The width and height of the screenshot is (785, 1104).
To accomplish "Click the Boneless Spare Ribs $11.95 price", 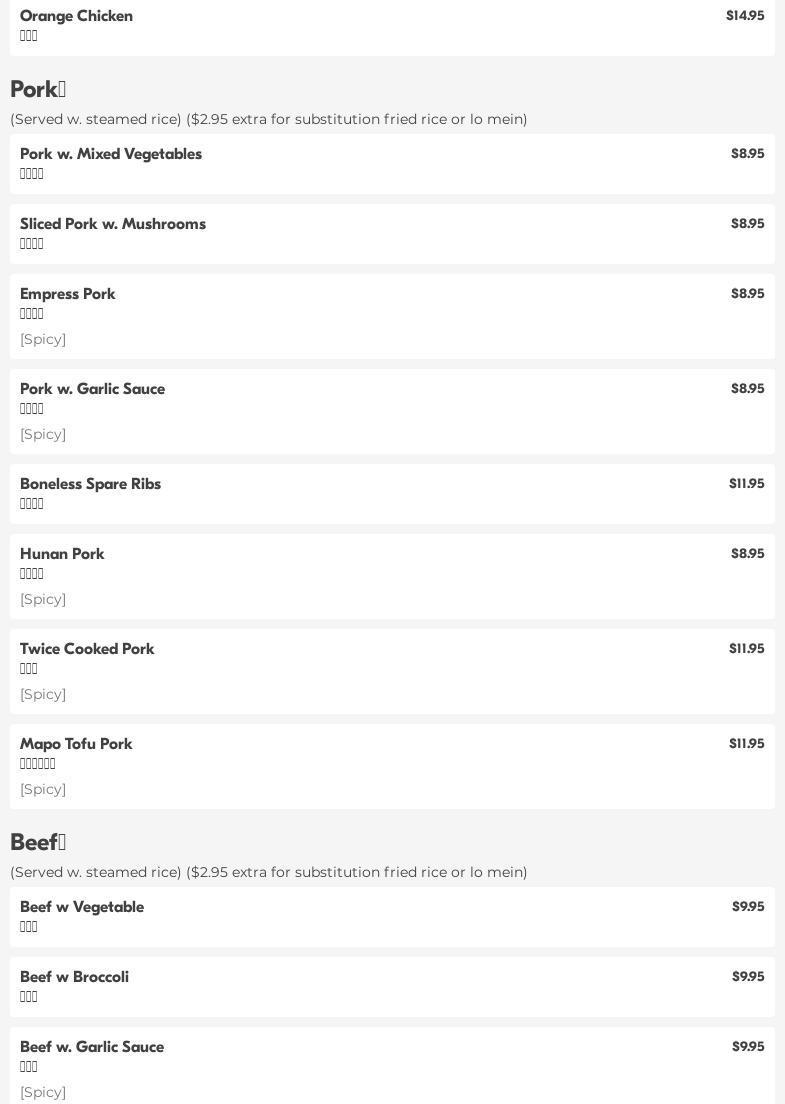I will (746, 484).
